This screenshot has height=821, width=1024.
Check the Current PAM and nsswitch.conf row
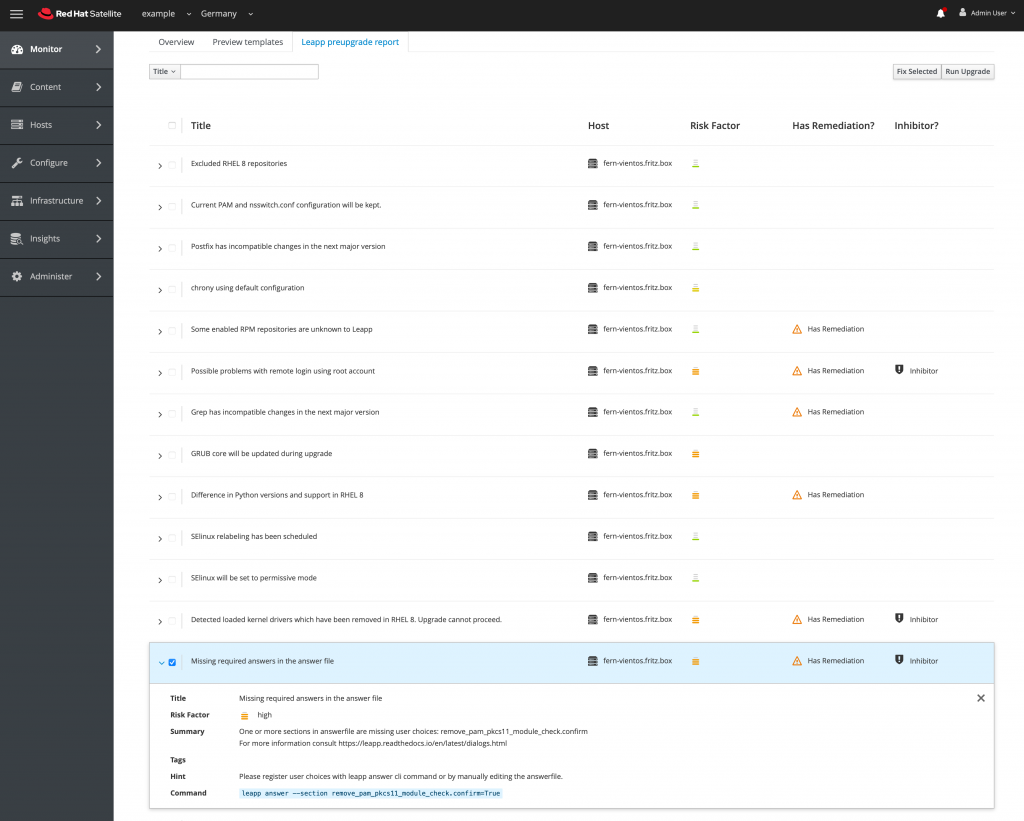[x=172, y=206]
